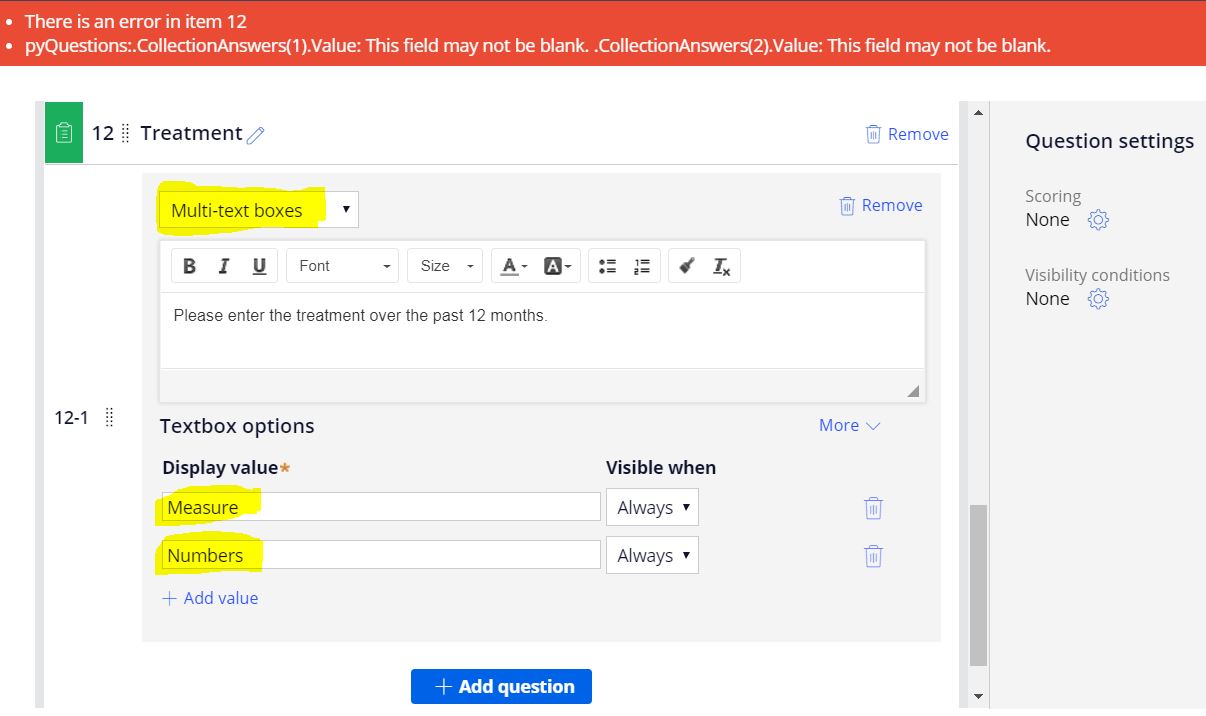Remove question 12-1 using its Remove link

tap(880, 205)
